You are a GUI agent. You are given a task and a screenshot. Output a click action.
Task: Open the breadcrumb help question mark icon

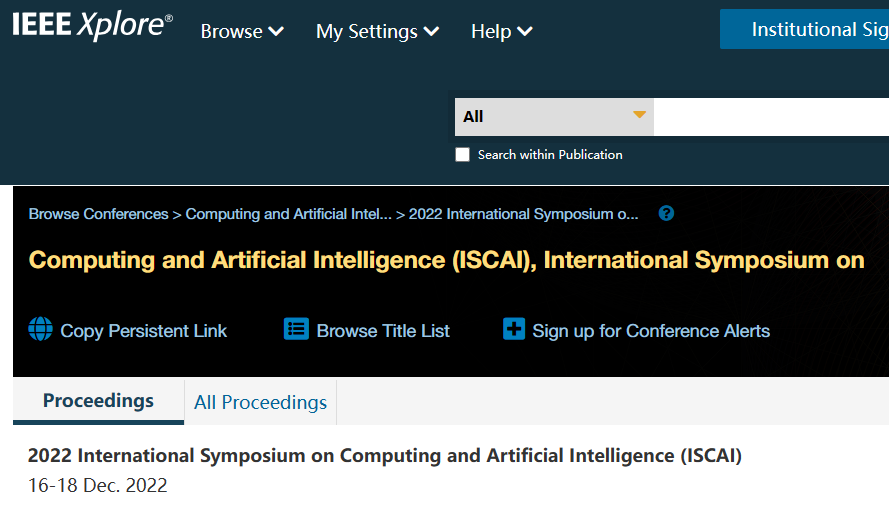(667, 214)
